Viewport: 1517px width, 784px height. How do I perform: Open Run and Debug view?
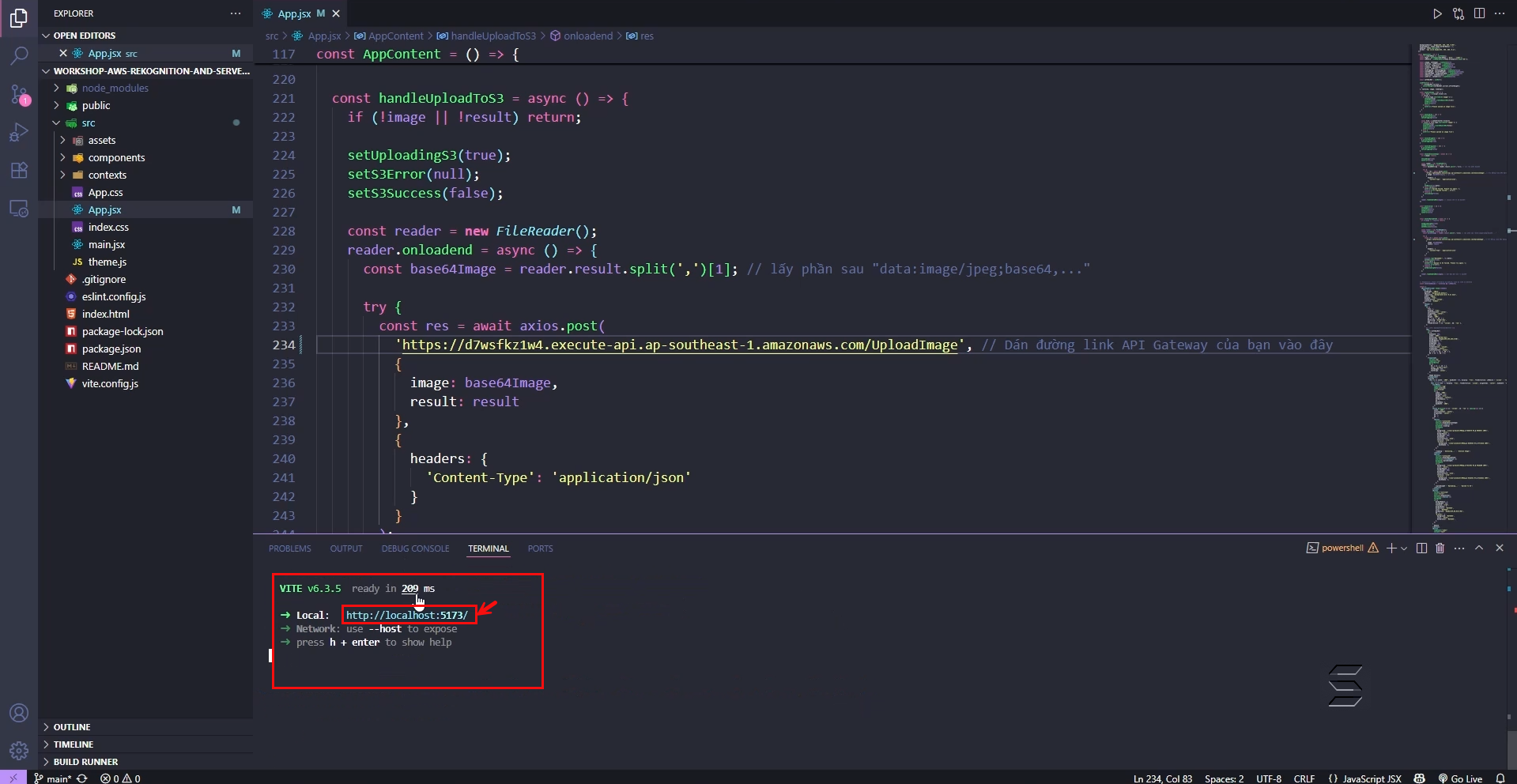pos(19,132)
